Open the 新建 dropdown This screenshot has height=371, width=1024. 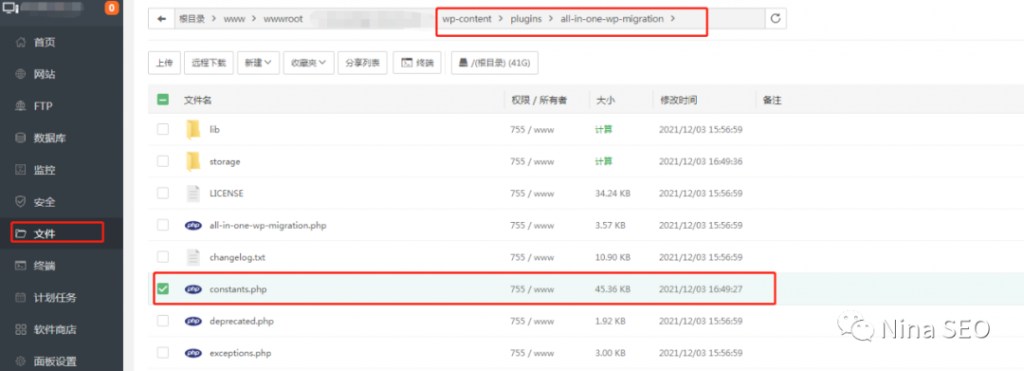coord(258,63)
